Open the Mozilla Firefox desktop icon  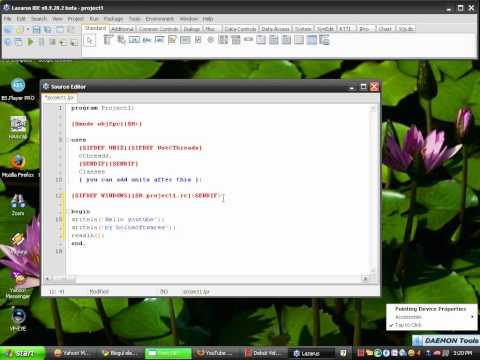pyautogui.click(x=18, y=166)
